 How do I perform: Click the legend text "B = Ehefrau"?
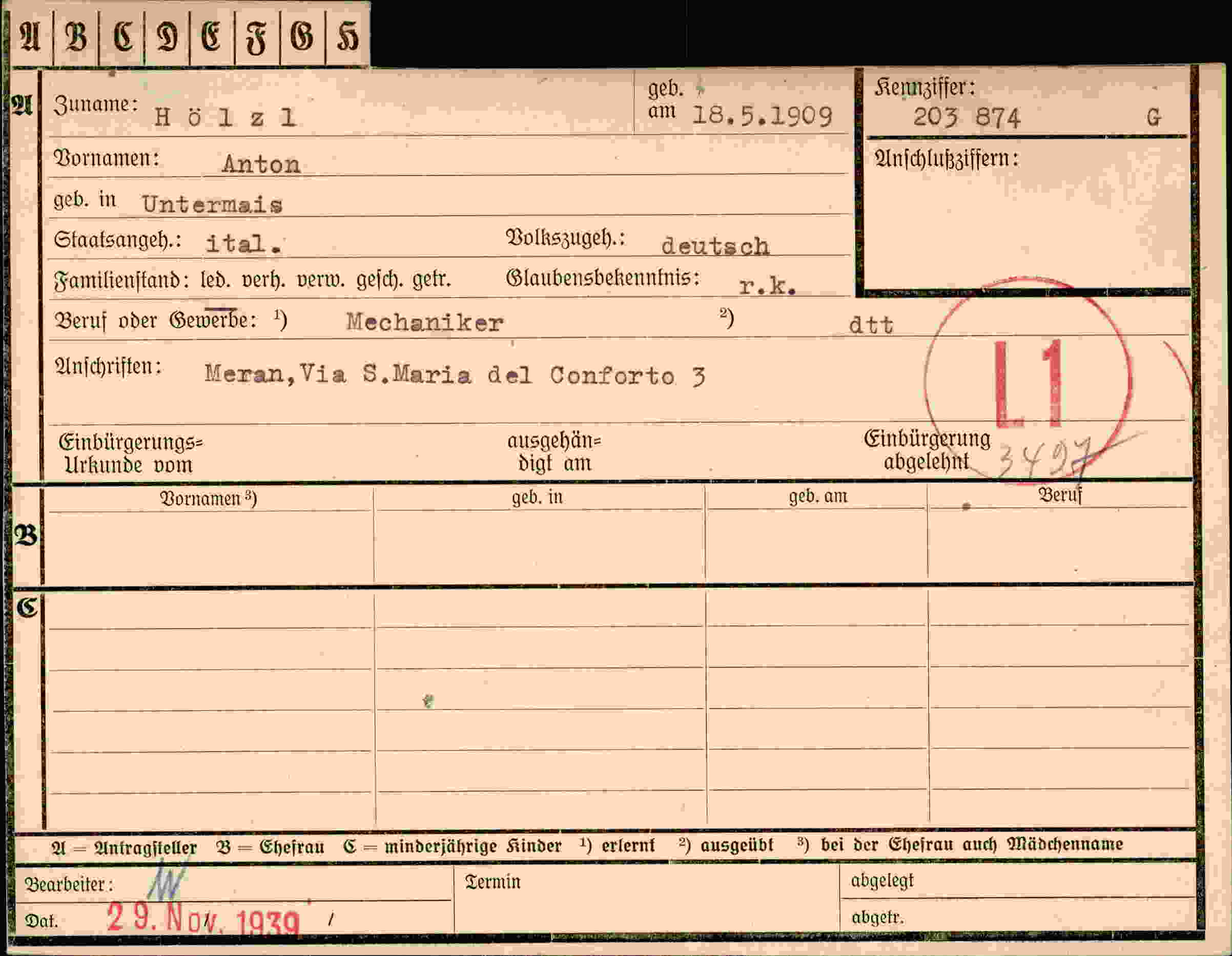click(x=270, y=846)
